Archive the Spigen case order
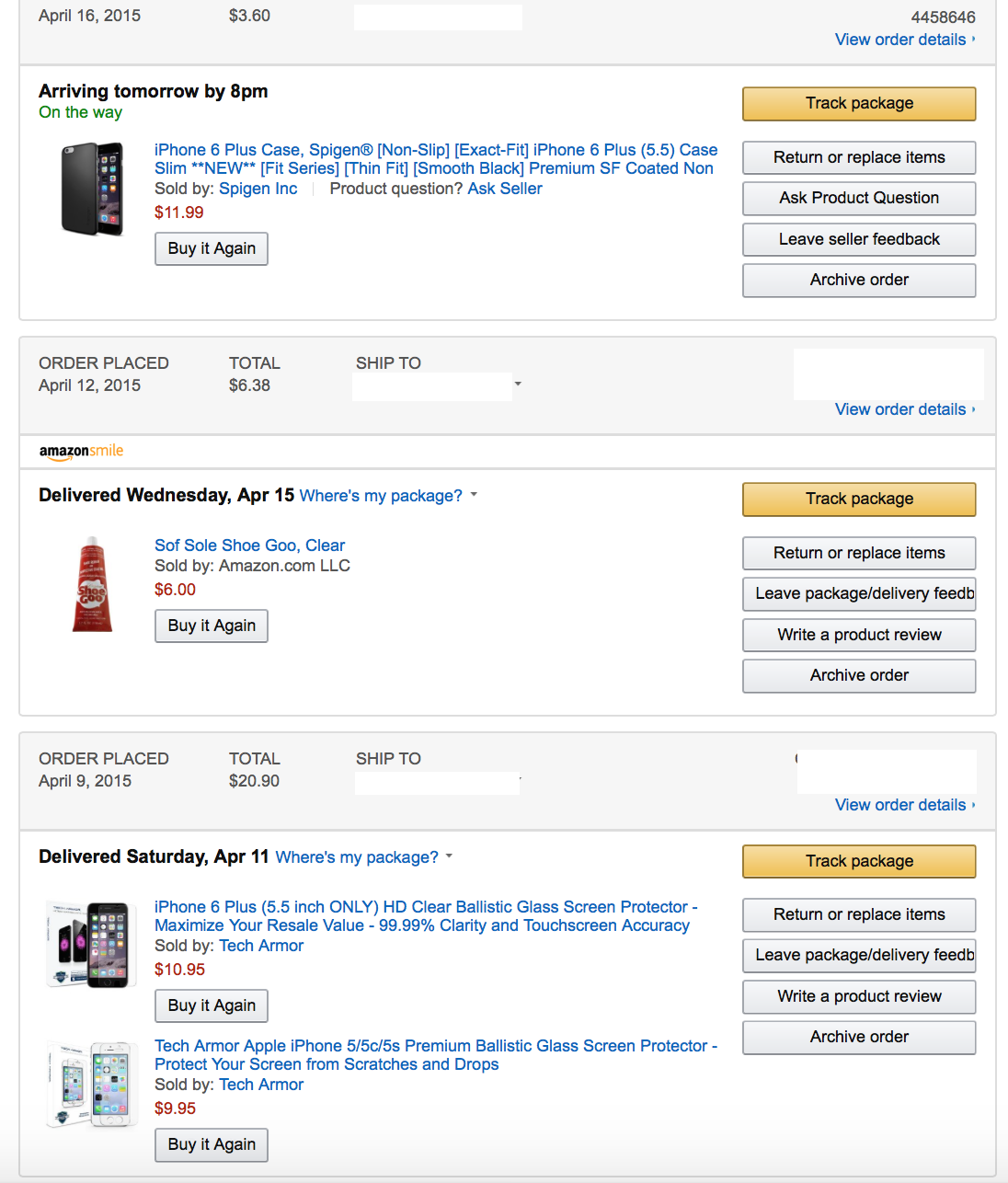 pyautogui.click(x=859, y=280)
